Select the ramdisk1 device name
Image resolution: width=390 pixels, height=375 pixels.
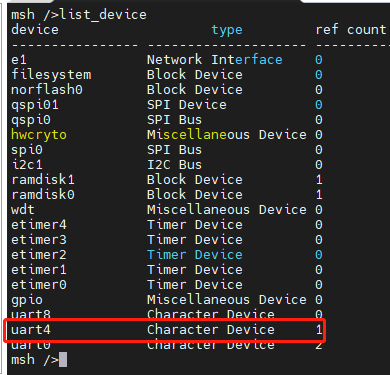click(x=43, y=180)
